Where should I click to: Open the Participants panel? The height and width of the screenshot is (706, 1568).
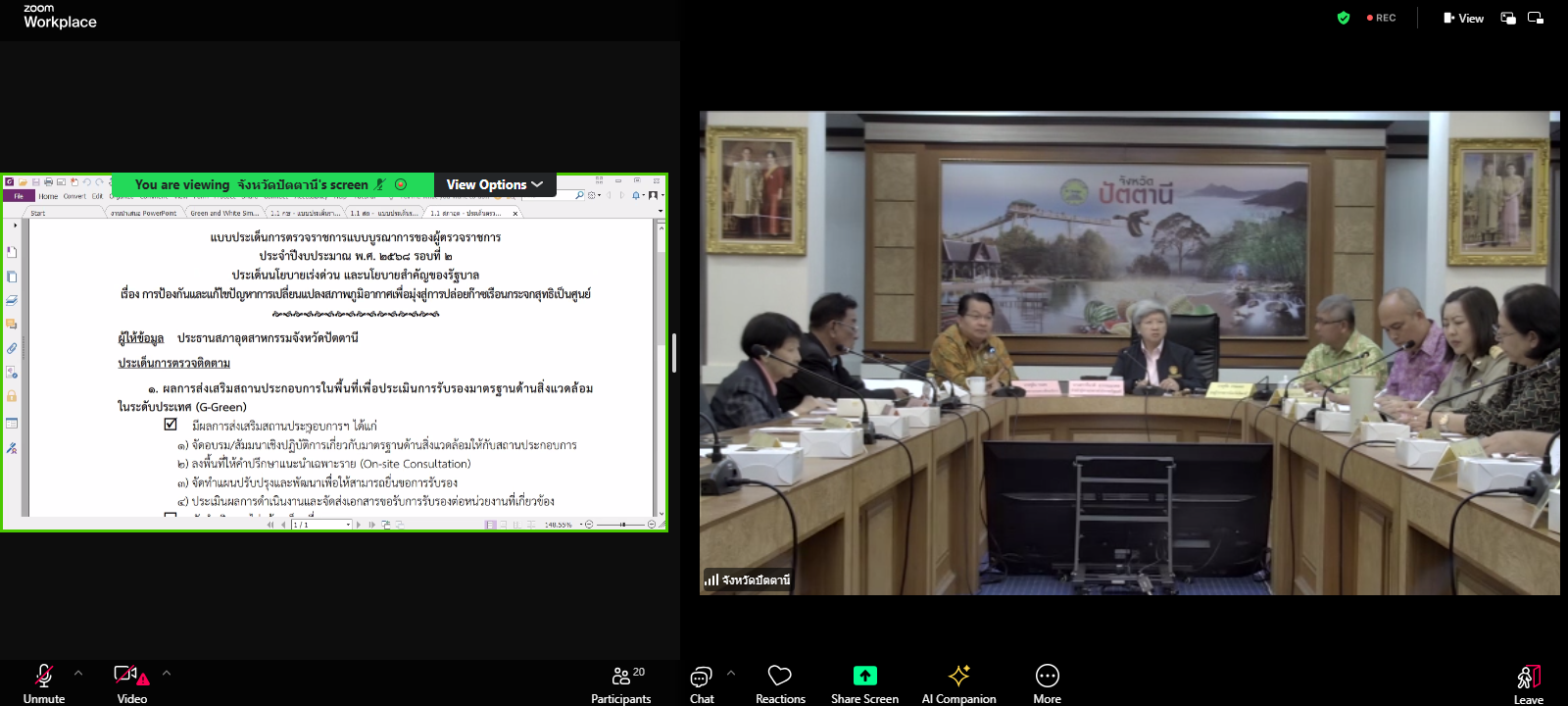click(620, 682)
